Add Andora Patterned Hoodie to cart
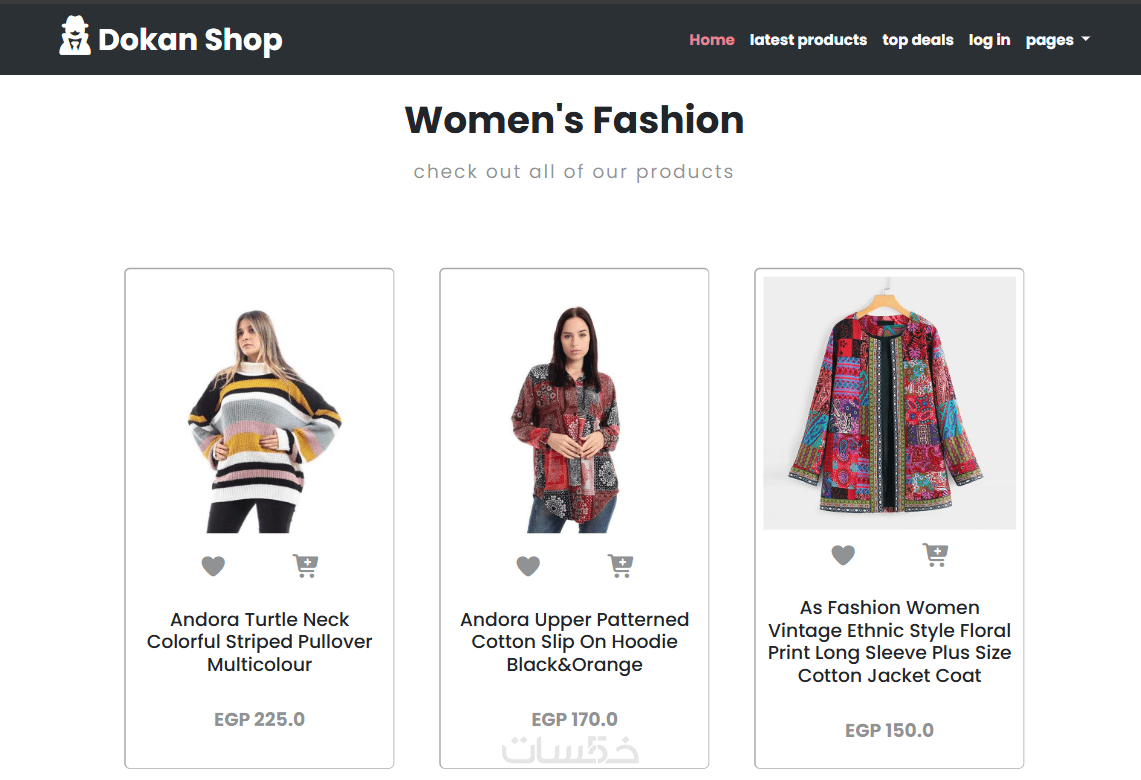 coord(621,566)
